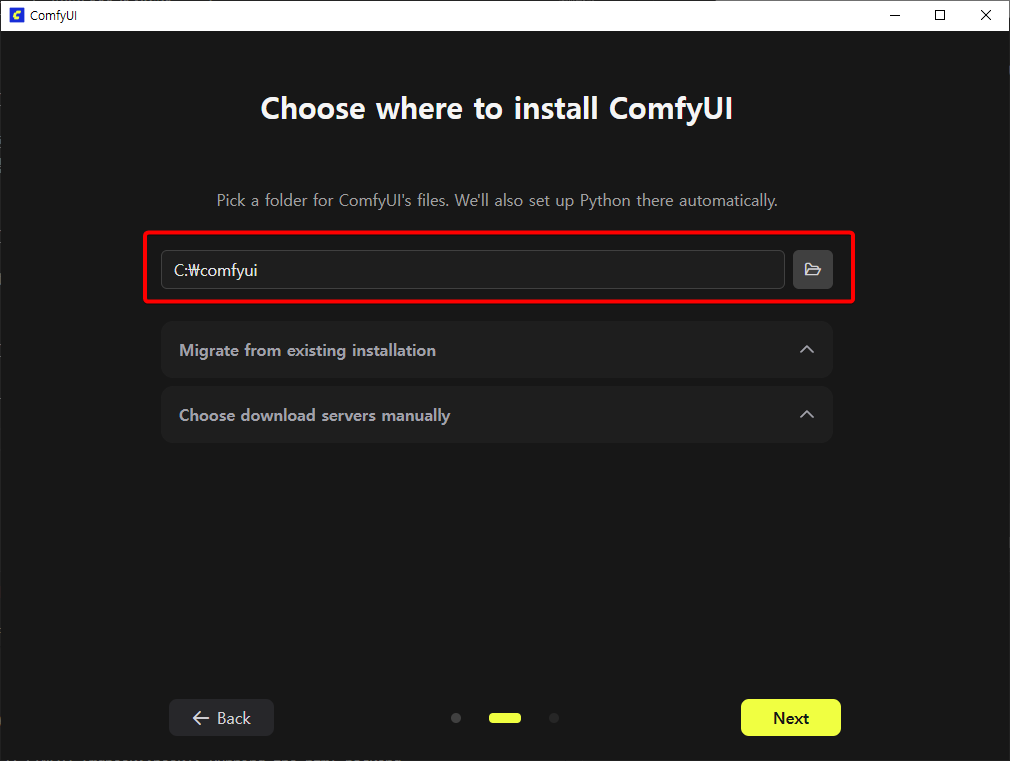
Task: Expand the Choose download servers manually chevron
Action: [807, 415]
